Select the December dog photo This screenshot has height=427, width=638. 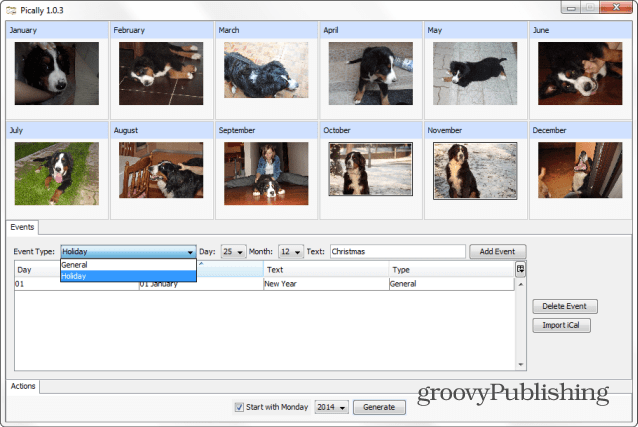[580, 170]
